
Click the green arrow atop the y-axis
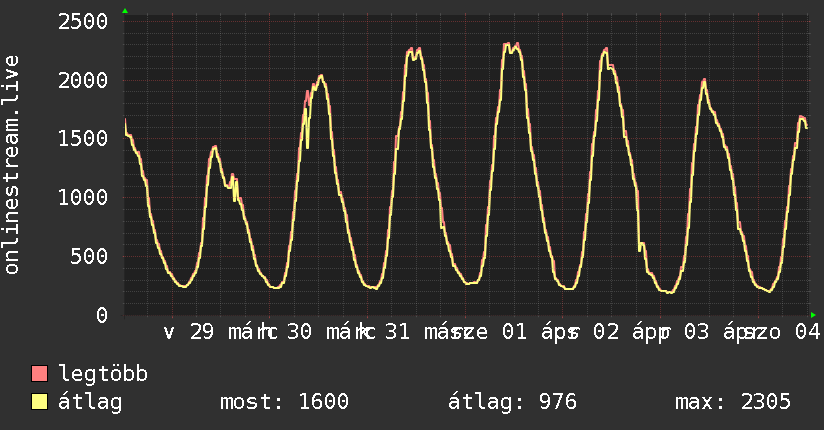click(125, 11)
